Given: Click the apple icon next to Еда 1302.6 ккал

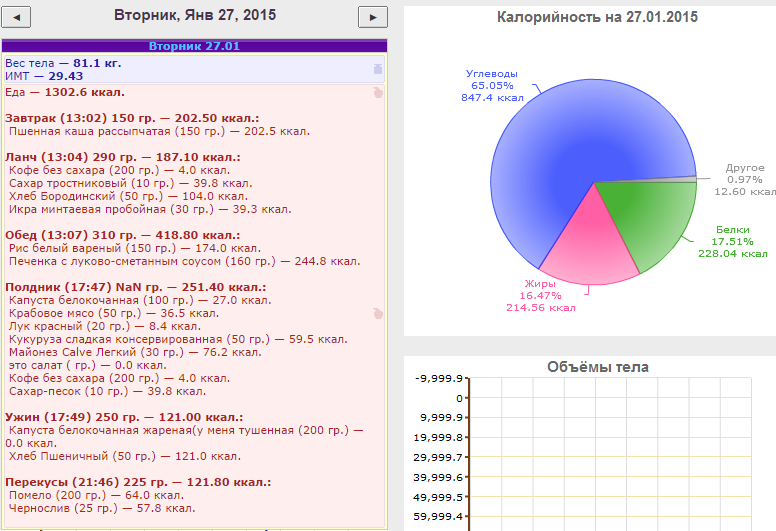Looking at the screenshot, I should pyautogui.click(x=378, y=92).
